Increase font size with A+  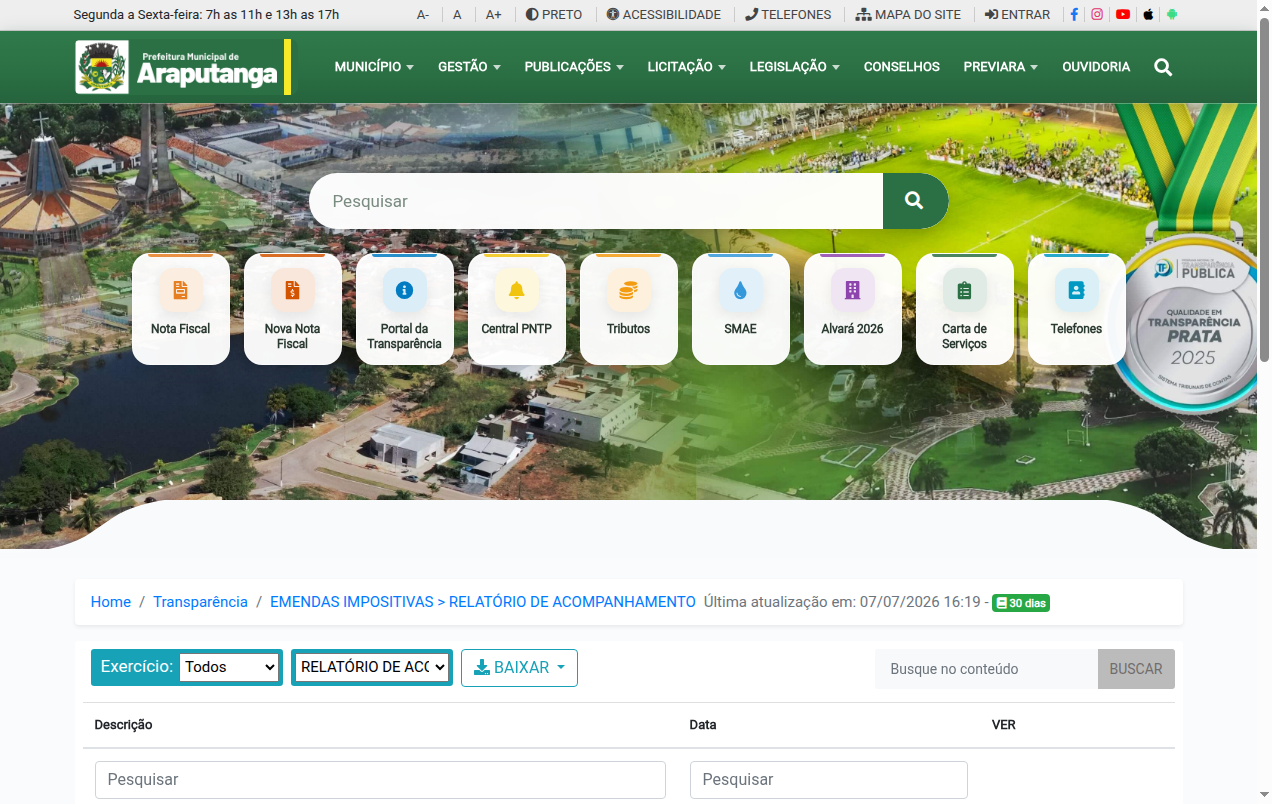tap(494, 15)
